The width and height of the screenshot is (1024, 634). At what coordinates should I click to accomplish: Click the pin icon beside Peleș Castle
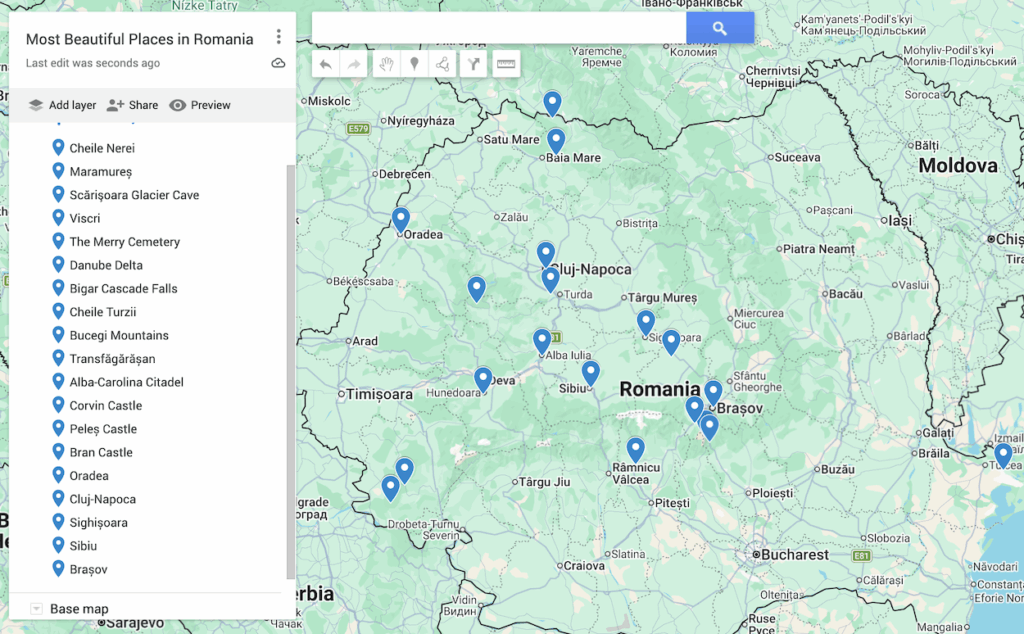[58, 428]
